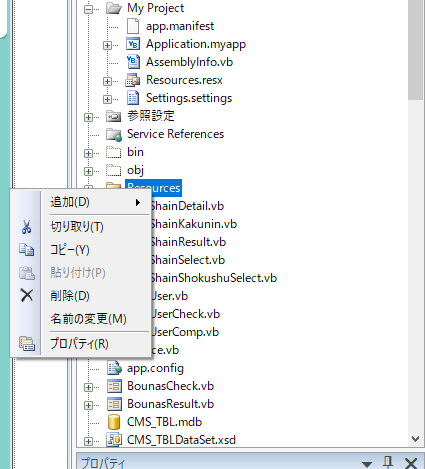Image resolution: width=425 pixels, height=469 pixels.
Task: Click the 参照設定 references folder icon
Action: [x=114, y=116]
